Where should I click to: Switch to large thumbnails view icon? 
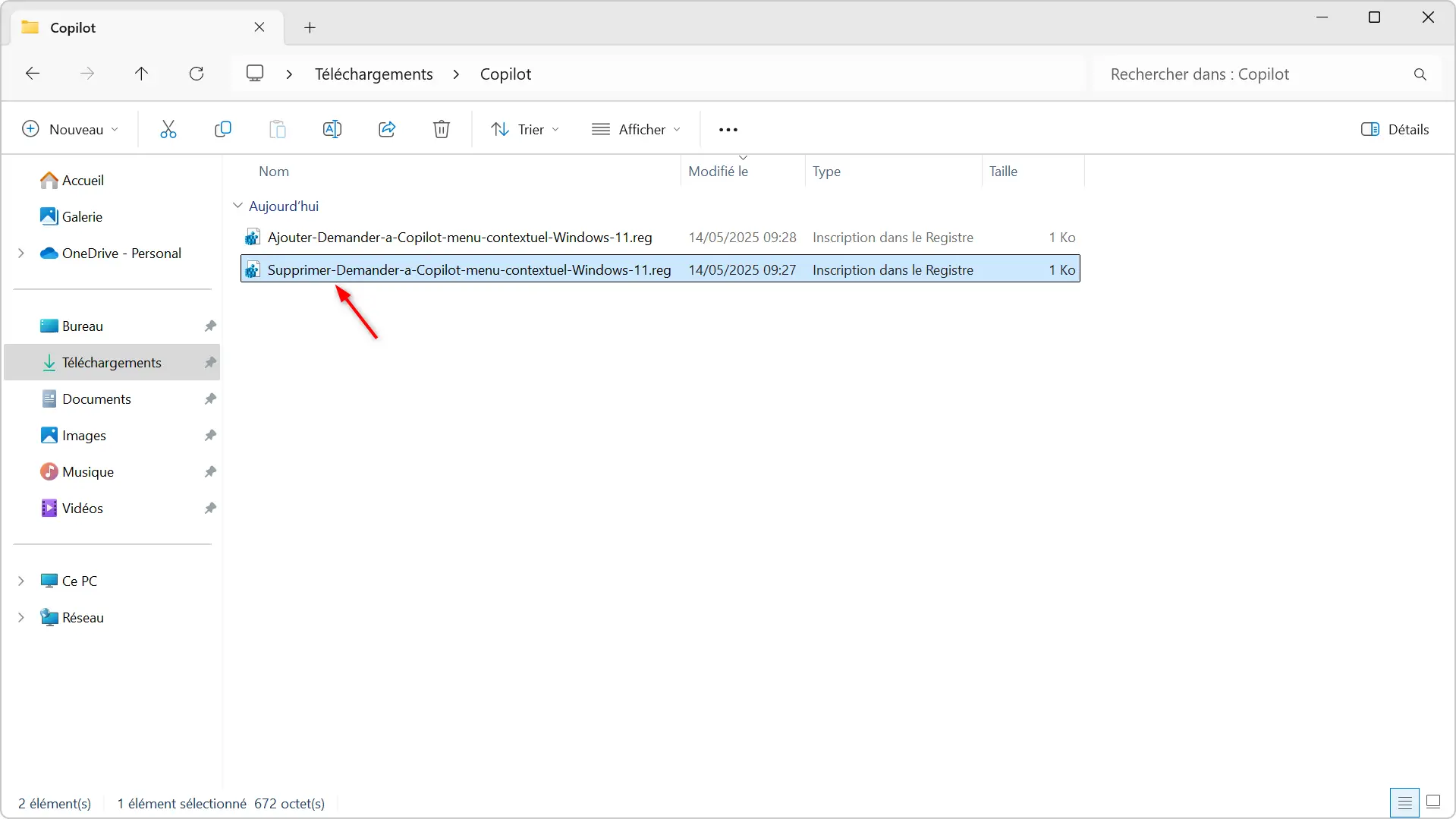tap(1433, 802)
